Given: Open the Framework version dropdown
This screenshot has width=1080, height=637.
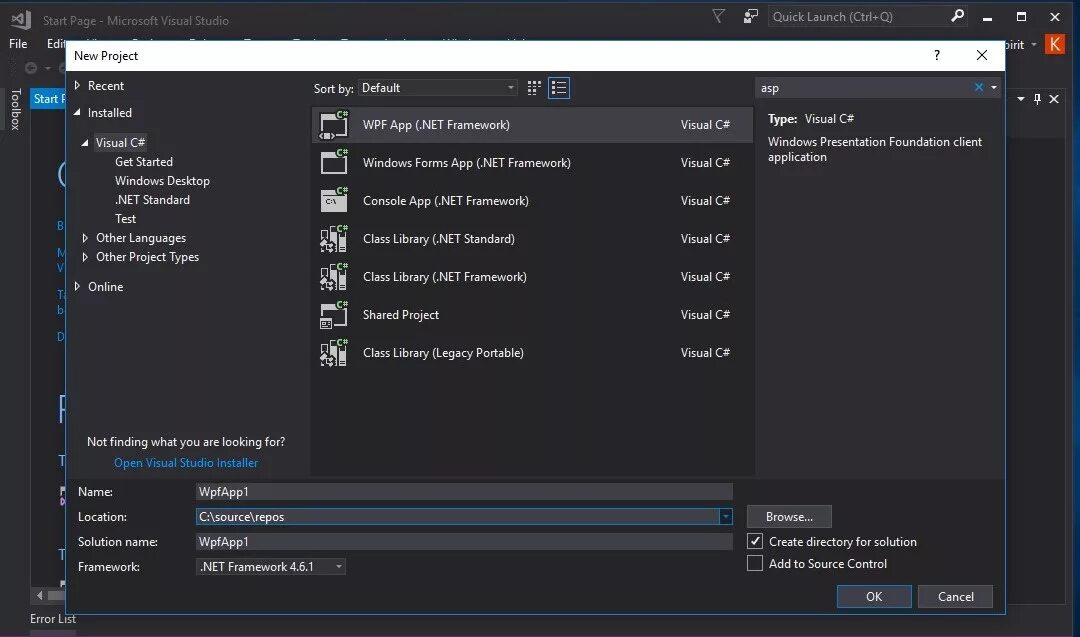Looking at the screenshot, I should click(x=271, y=567).
